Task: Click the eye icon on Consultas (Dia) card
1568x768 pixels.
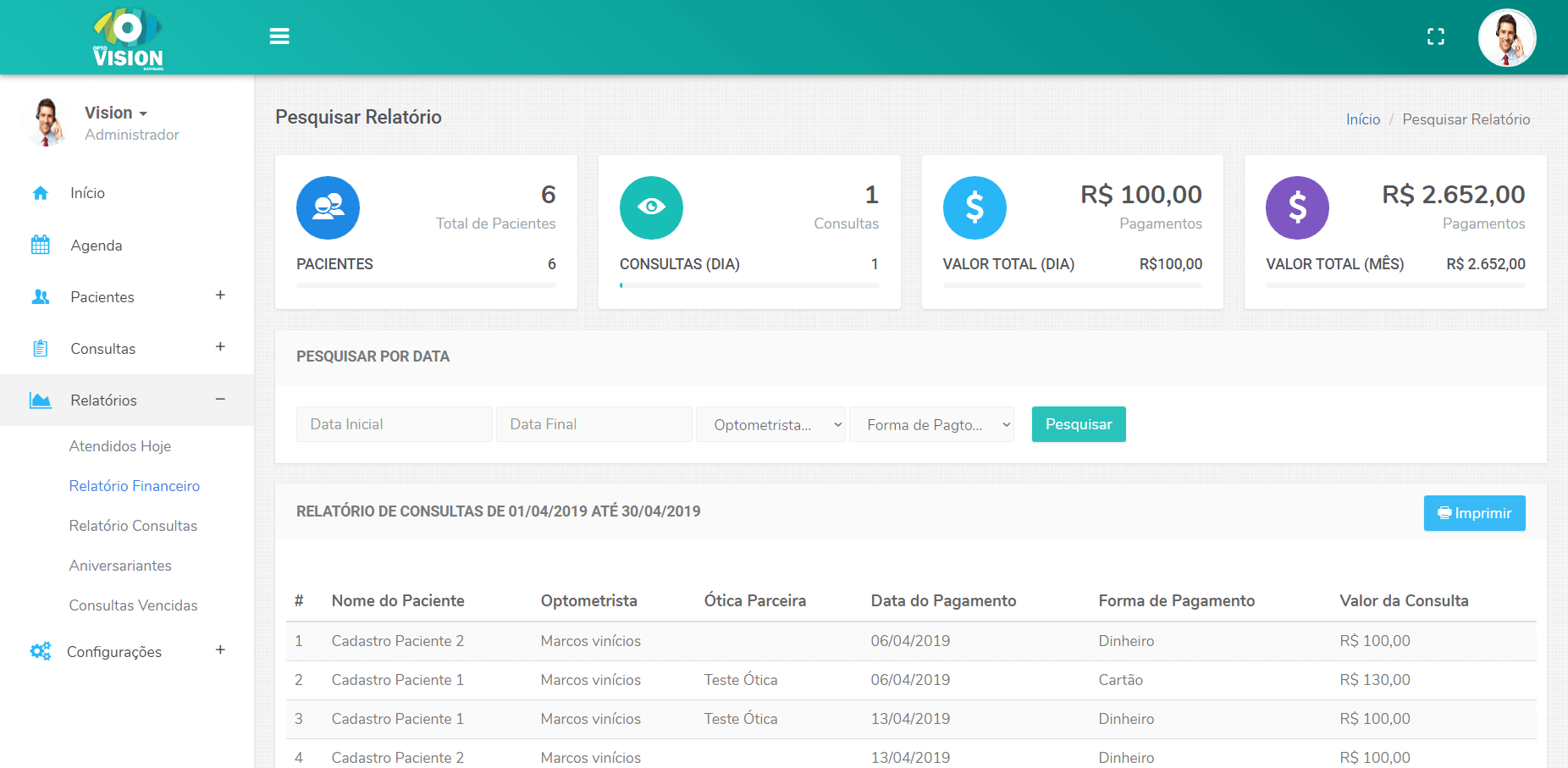Action: tap(650, 207)
